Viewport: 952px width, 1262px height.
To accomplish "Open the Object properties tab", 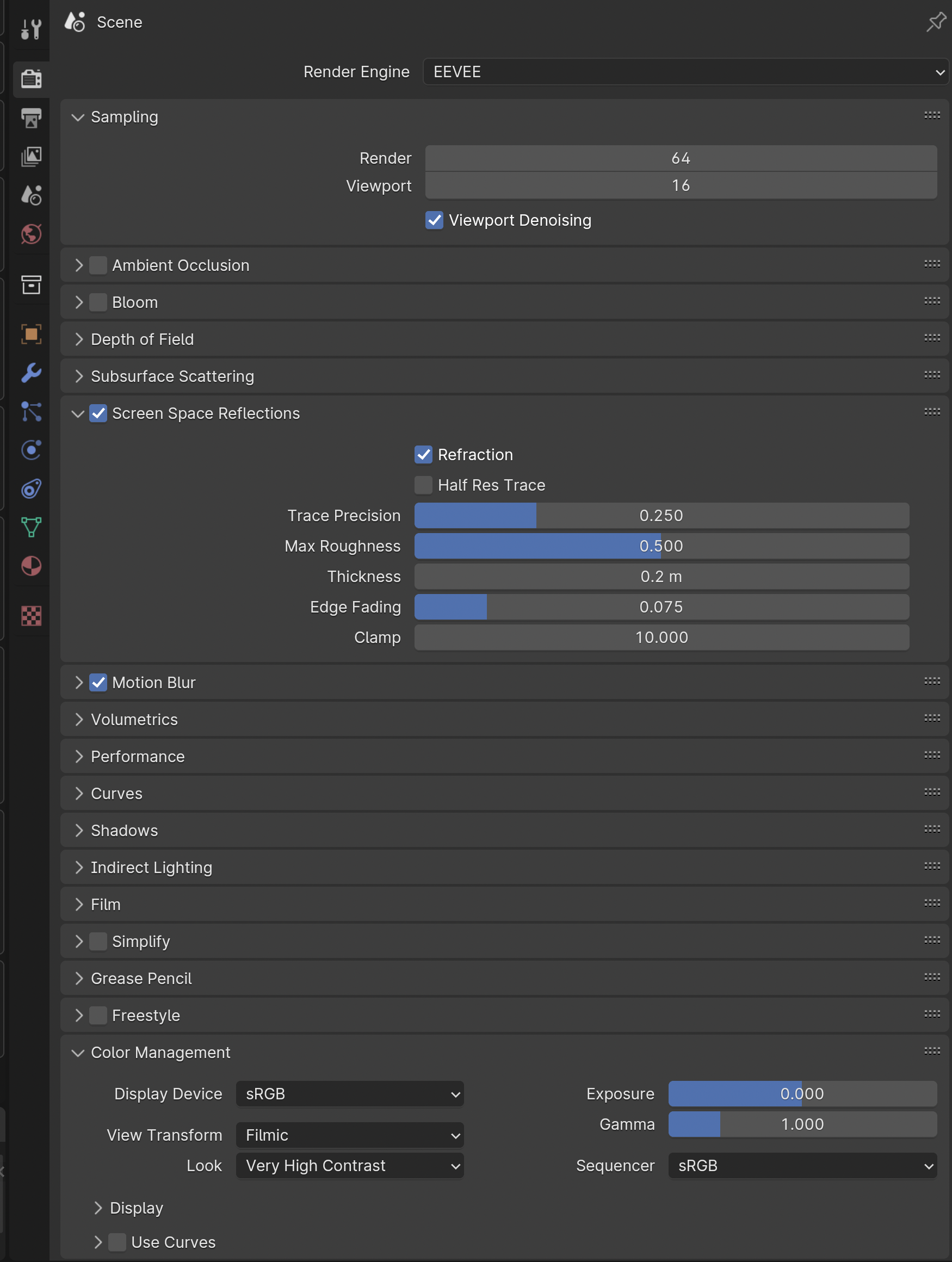I will coord(31,334).
